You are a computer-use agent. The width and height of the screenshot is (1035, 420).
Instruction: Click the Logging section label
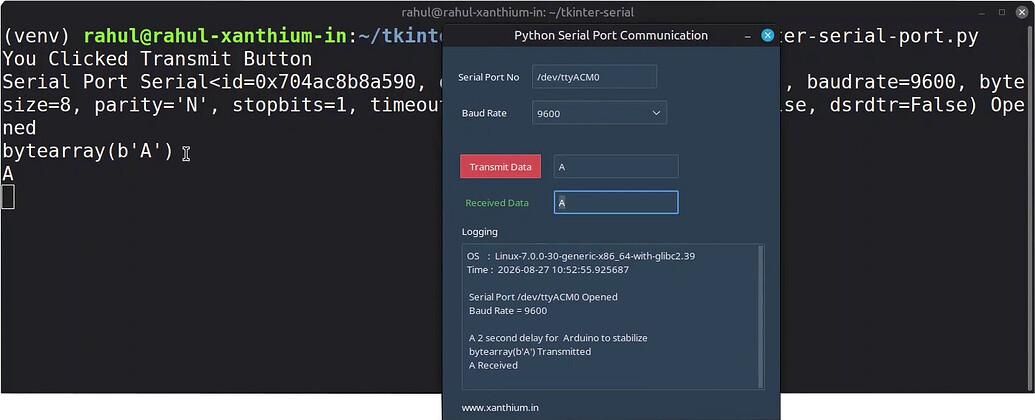point(480,232)
